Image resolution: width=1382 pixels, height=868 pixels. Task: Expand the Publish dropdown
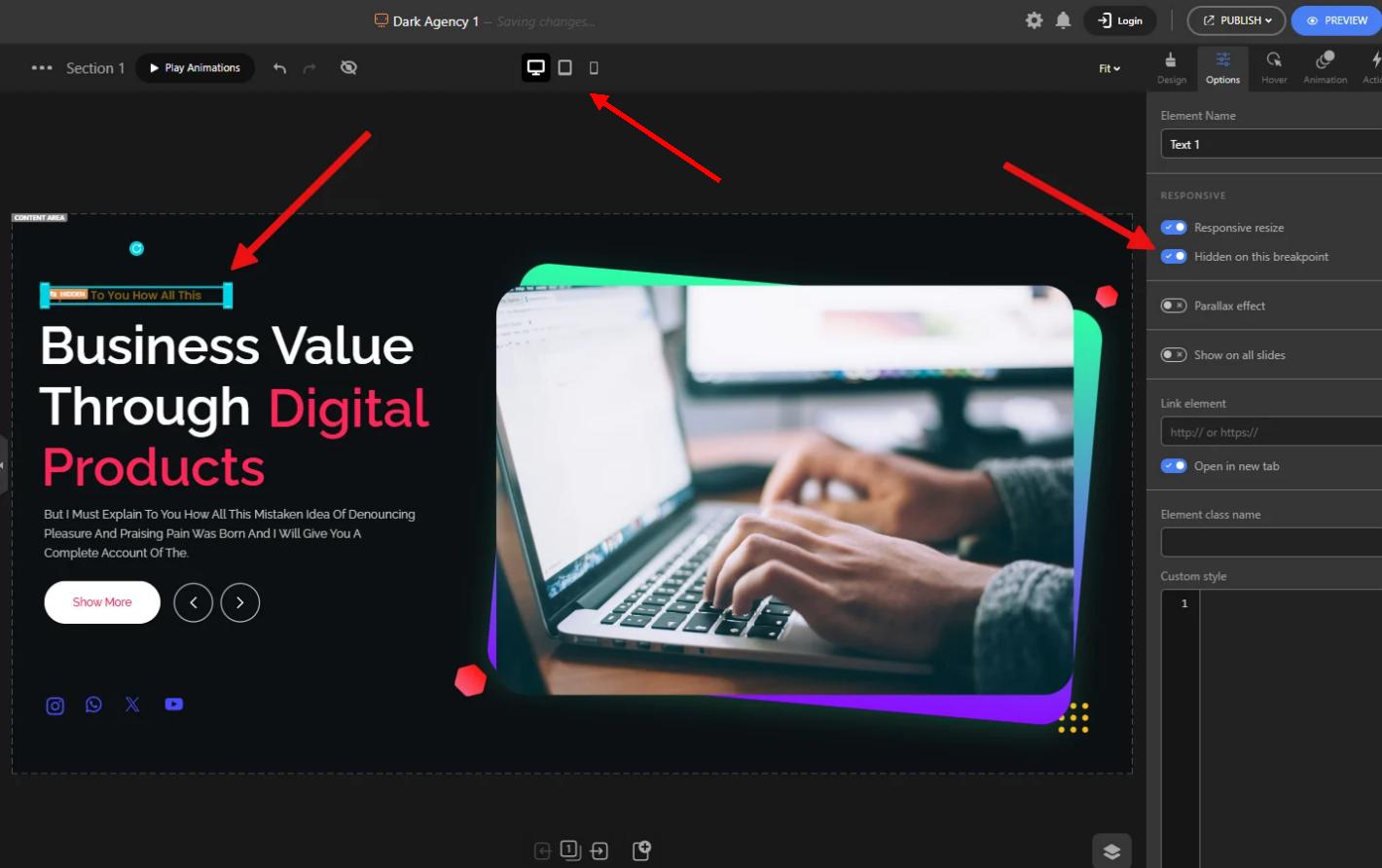click(1236, 20)
